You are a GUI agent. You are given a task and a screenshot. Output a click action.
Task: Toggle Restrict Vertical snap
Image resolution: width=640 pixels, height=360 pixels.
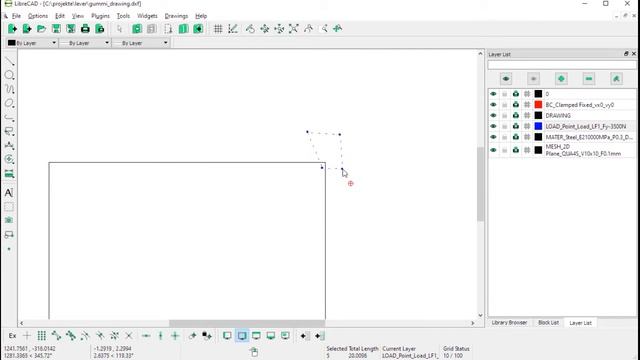click(160, 336)
